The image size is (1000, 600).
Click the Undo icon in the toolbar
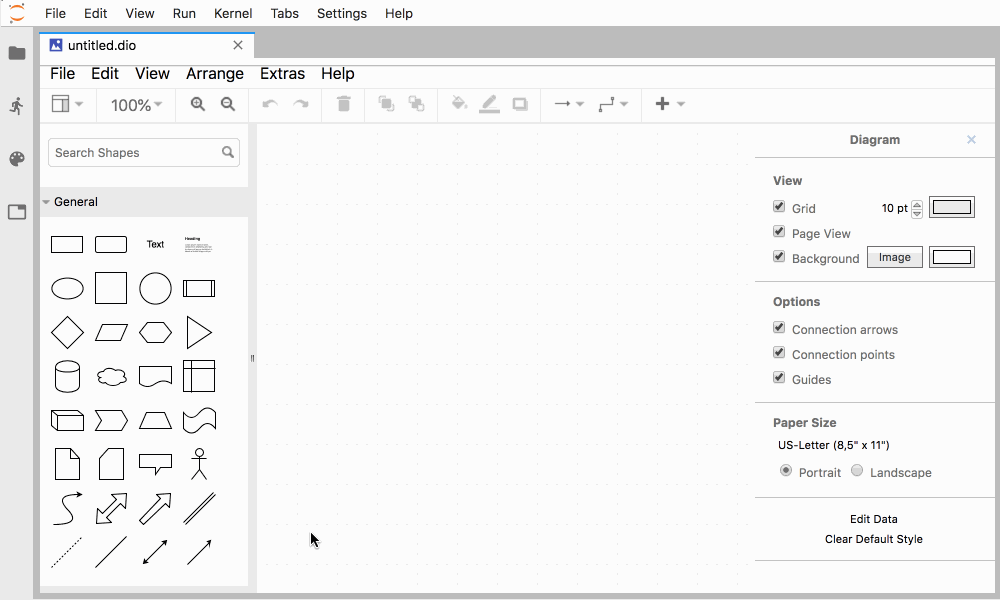pos(269,104)
